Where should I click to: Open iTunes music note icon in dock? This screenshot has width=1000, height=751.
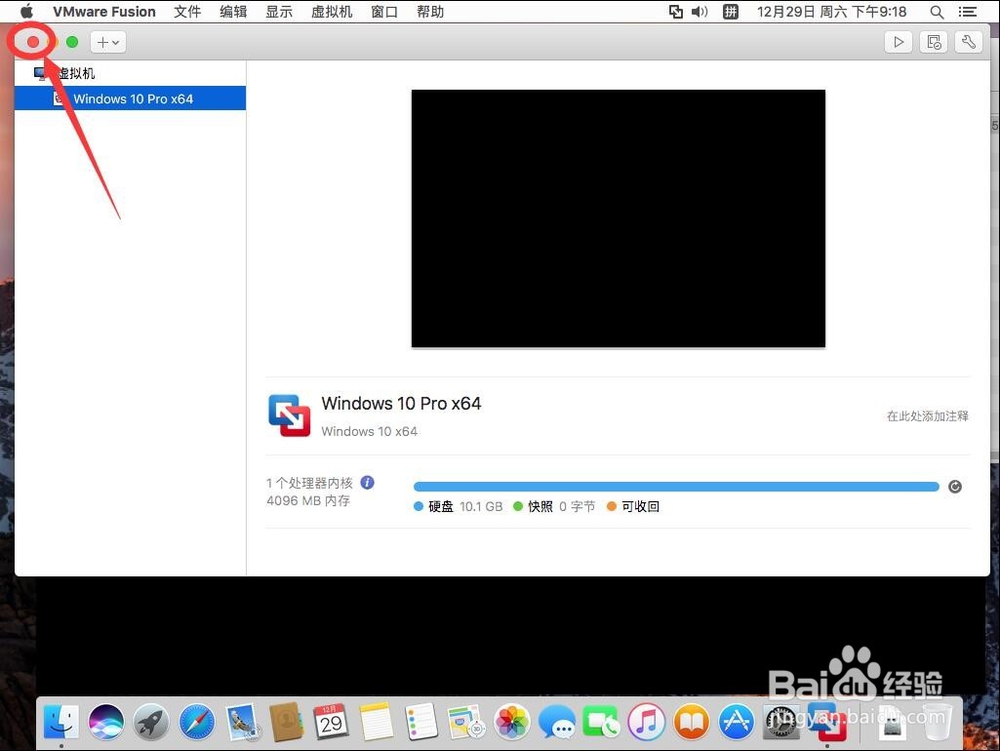pos(646,722)
